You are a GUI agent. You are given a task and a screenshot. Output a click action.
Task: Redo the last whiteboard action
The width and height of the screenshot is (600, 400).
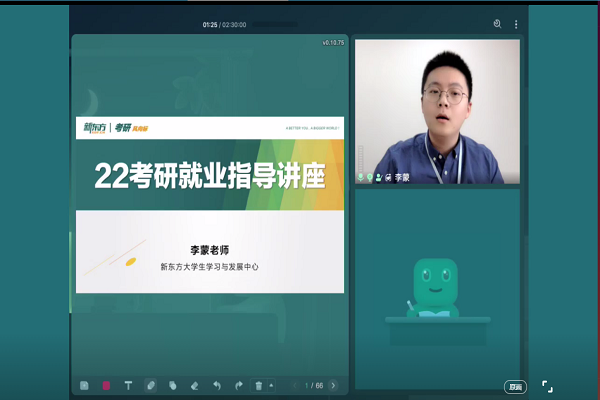coord(238,385)
